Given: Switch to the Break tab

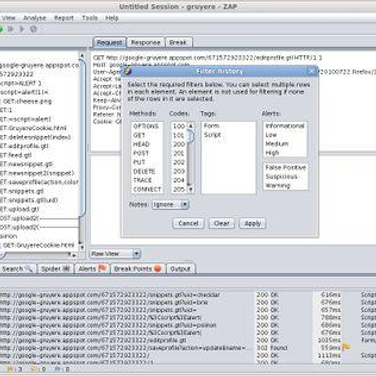Looking at the screenshot, I should (x=178, y=43).
